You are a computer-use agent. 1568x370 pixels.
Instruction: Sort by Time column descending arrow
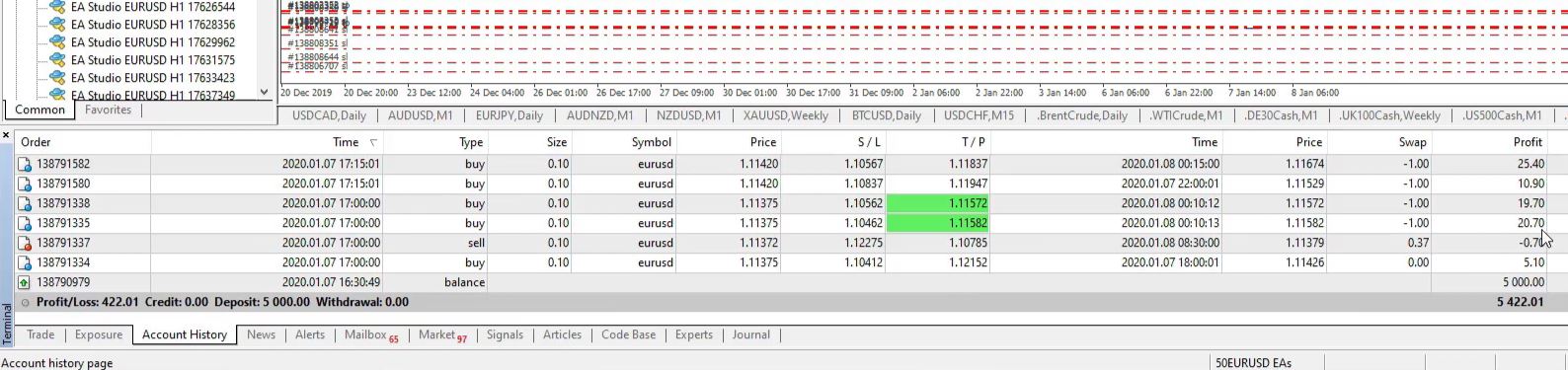373,143
